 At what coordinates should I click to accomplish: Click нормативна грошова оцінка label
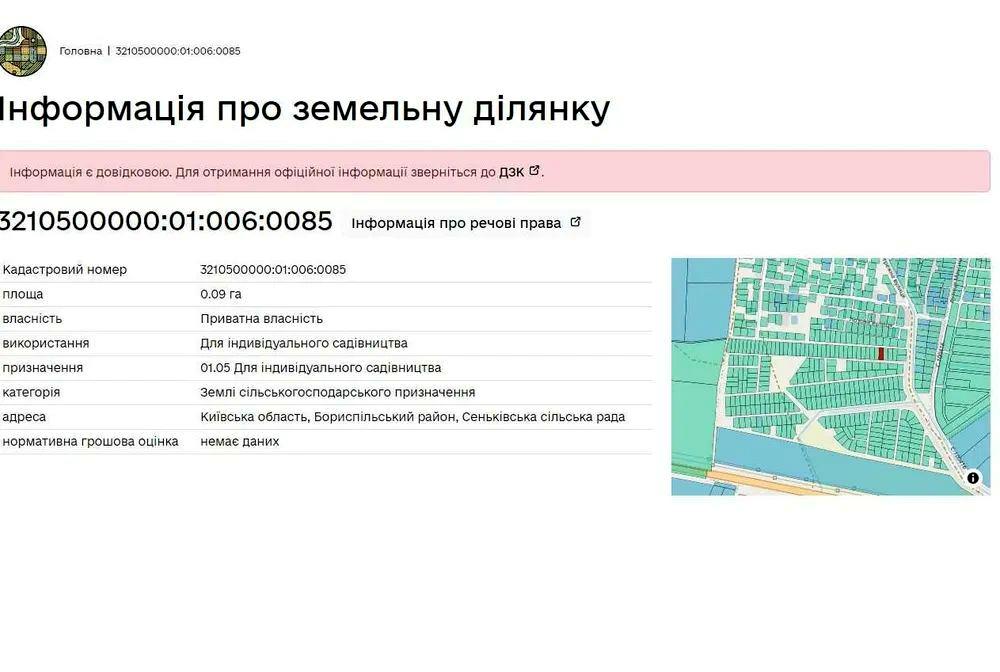tap(91, 441)
